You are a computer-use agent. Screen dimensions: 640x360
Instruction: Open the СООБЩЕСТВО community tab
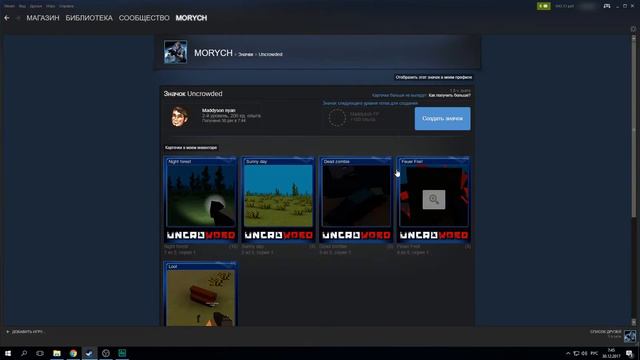click(144, 18)
